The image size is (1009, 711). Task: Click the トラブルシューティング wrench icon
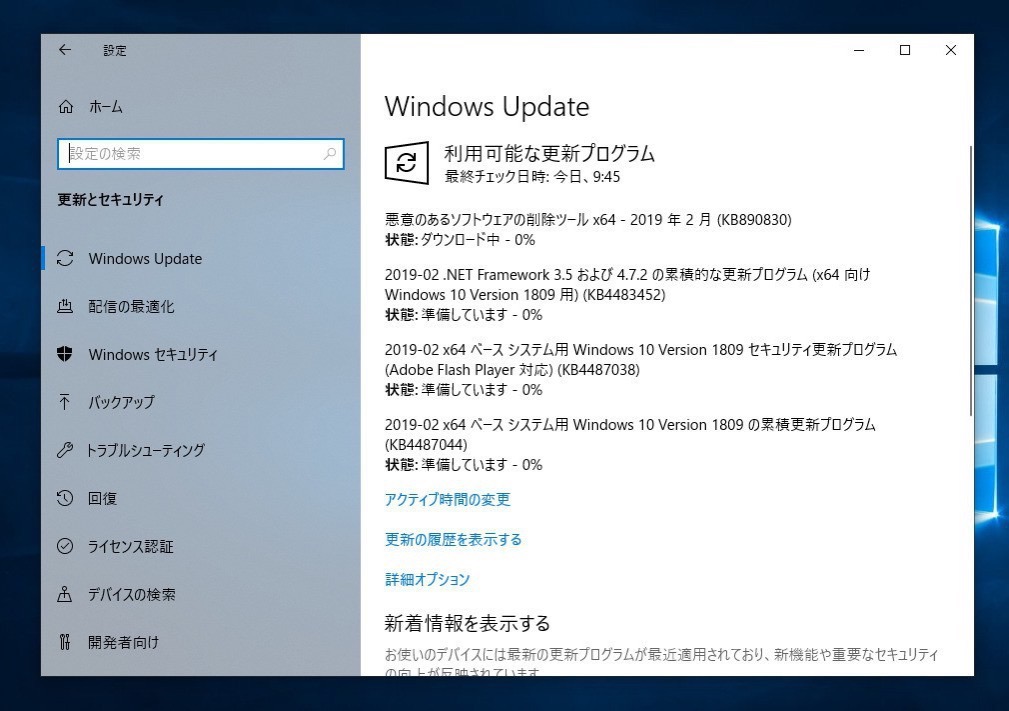pos(64,450)
